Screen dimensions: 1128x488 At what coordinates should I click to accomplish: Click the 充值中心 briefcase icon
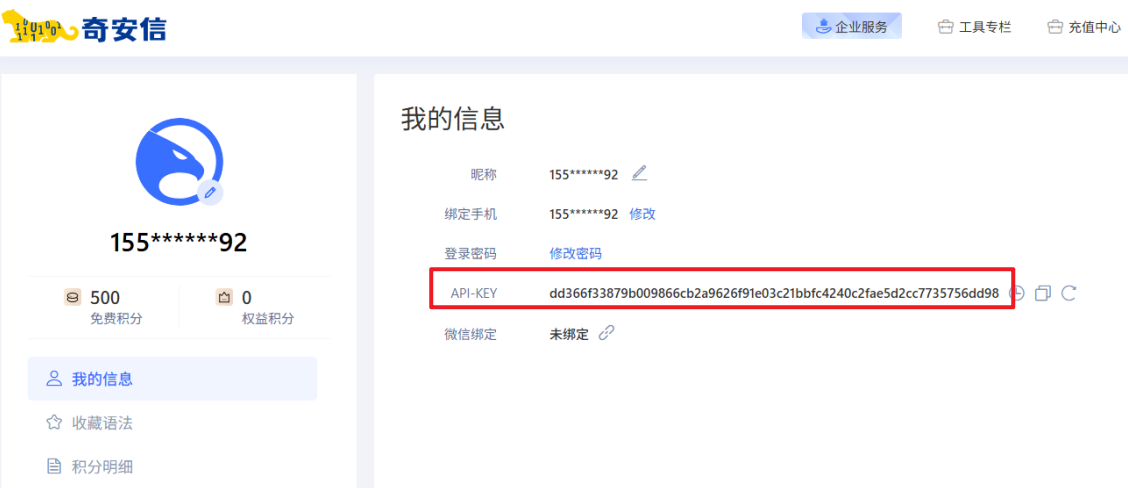pyautogui.click(x=1055, y=27)
